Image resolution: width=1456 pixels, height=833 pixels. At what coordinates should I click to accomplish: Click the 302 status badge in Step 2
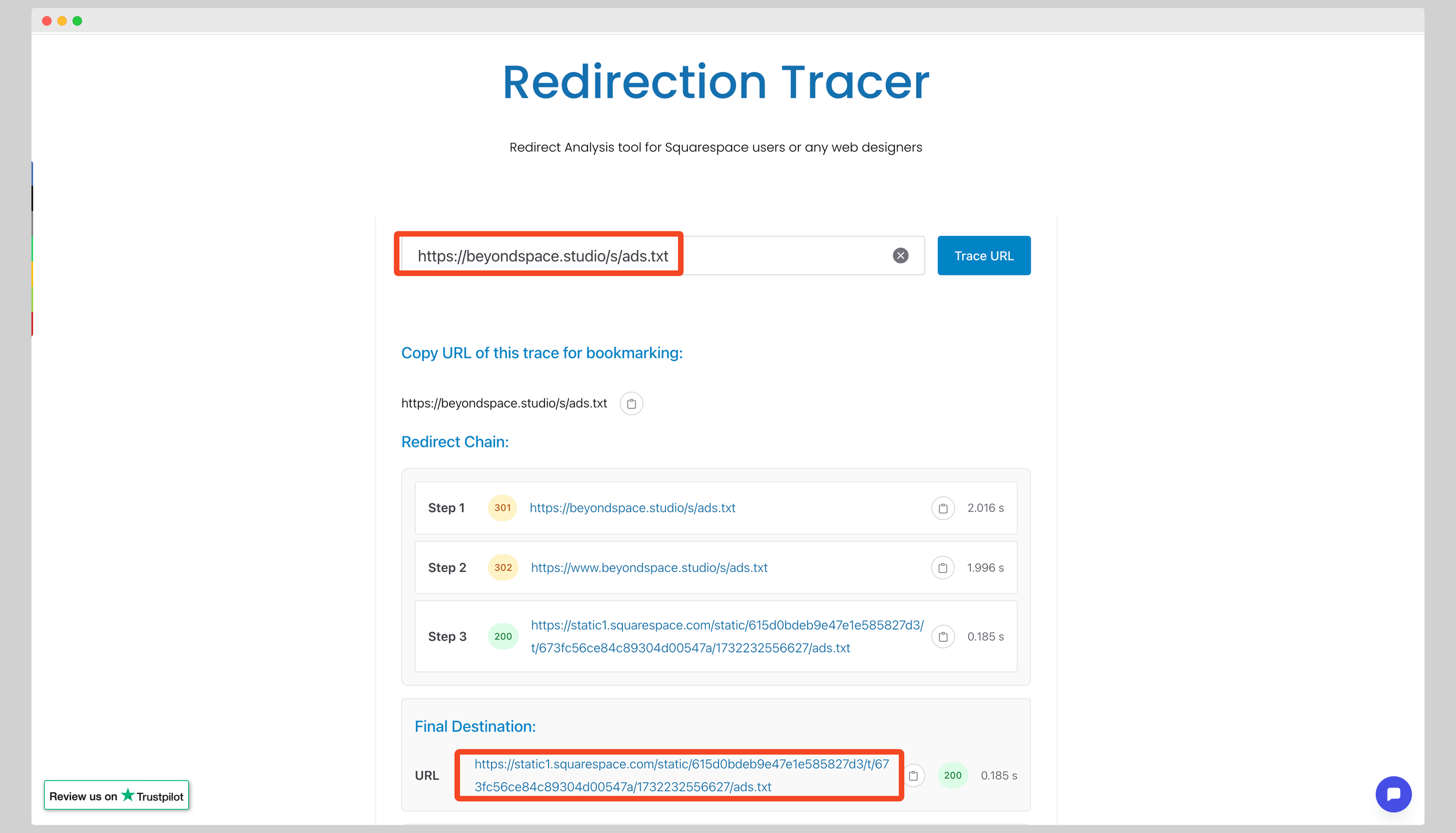click(503, 568)
